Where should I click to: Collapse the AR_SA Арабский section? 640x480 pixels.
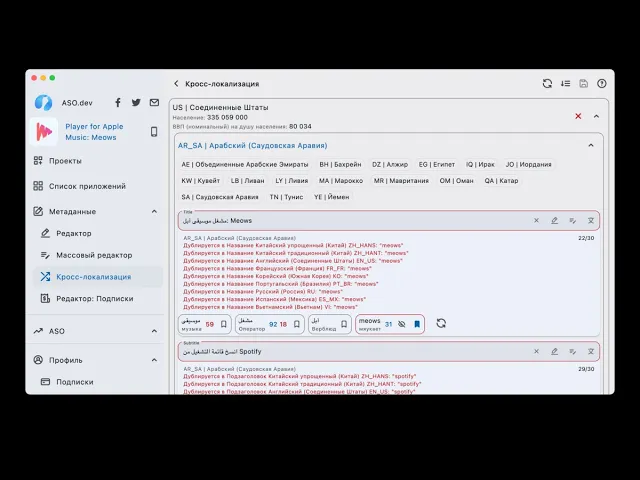591,145
